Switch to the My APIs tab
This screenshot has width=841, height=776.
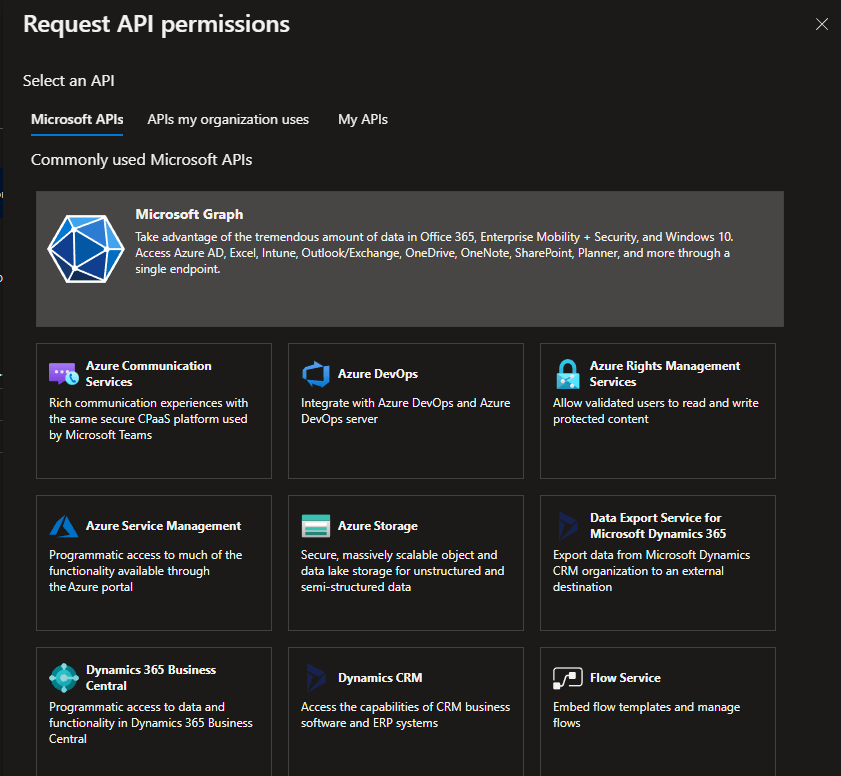[x=363, y=119]
